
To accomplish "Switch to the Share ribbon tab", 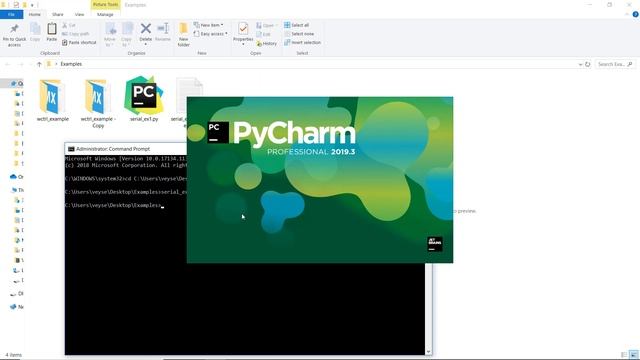I will [x=58, y=14].
